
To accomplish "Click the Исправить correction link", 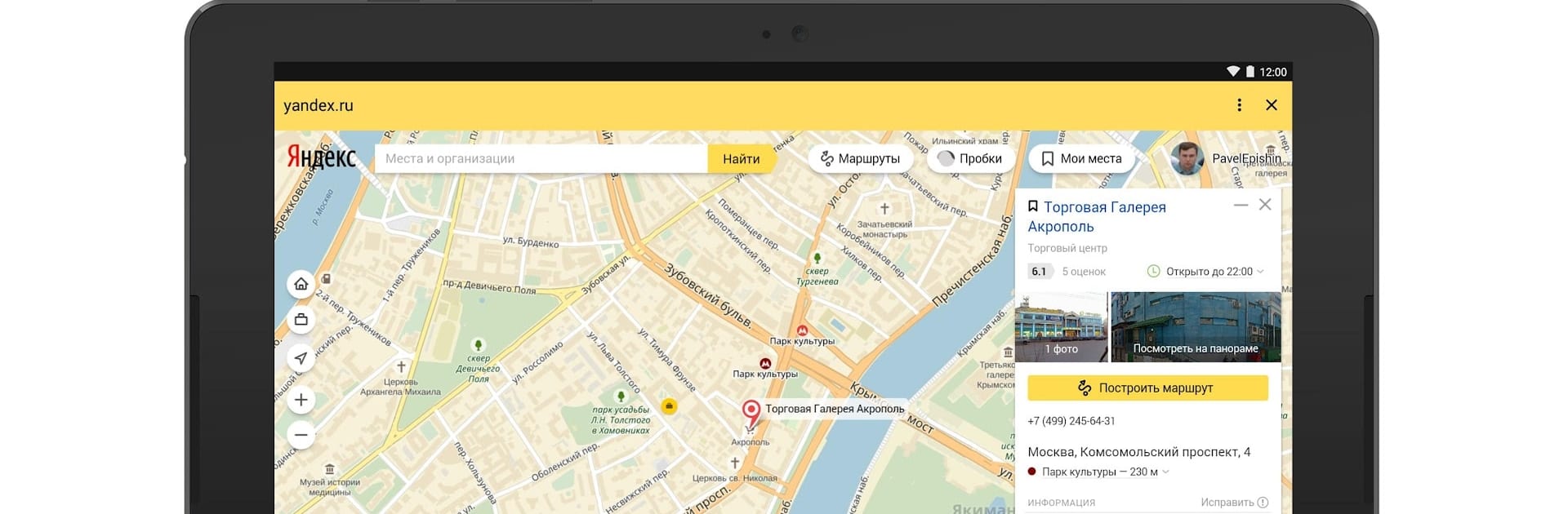I will click(1234, 503).
